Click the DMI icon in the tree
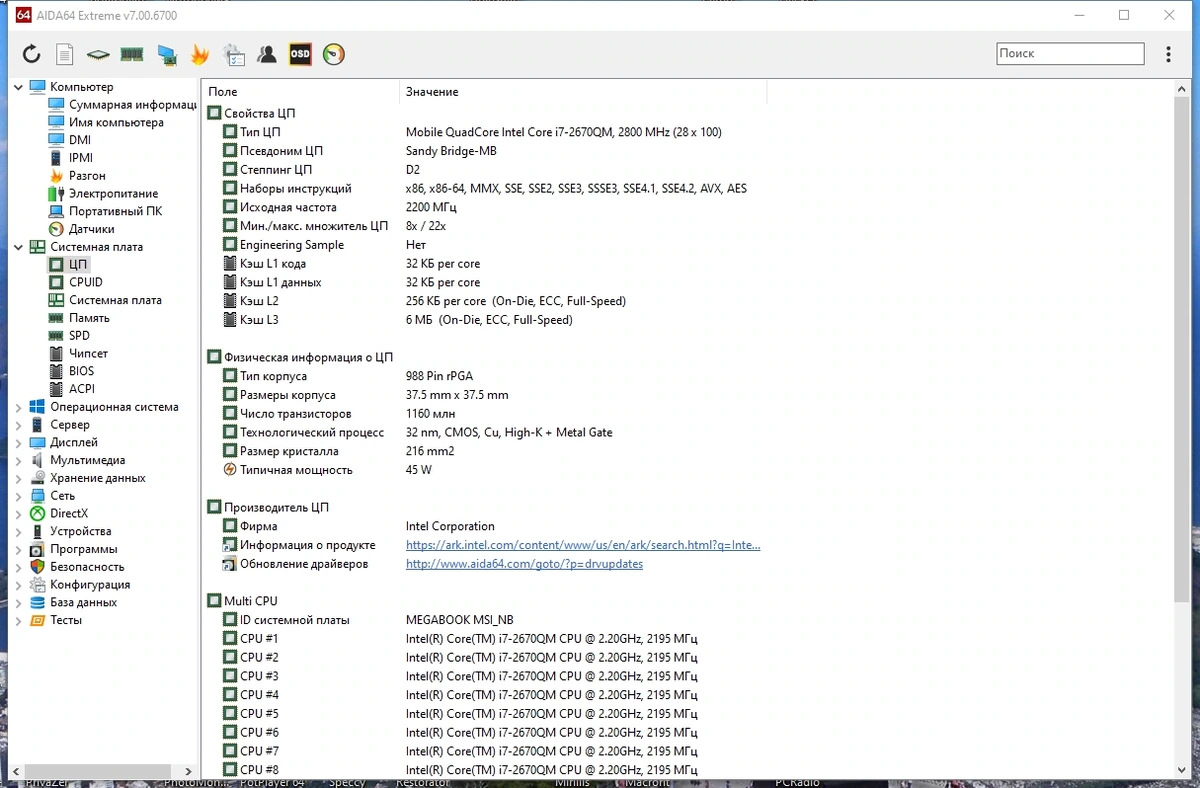 point(56,140)
